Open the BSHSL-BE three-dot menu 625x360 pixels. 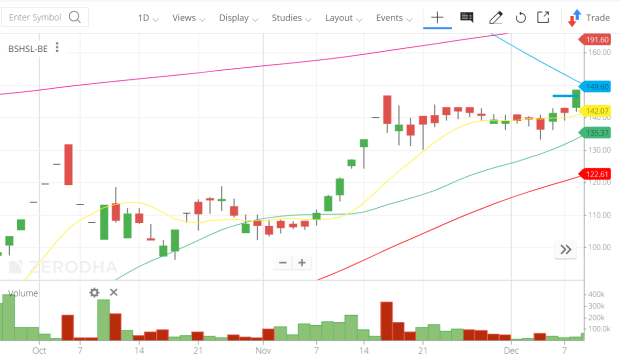coord(57,47)
